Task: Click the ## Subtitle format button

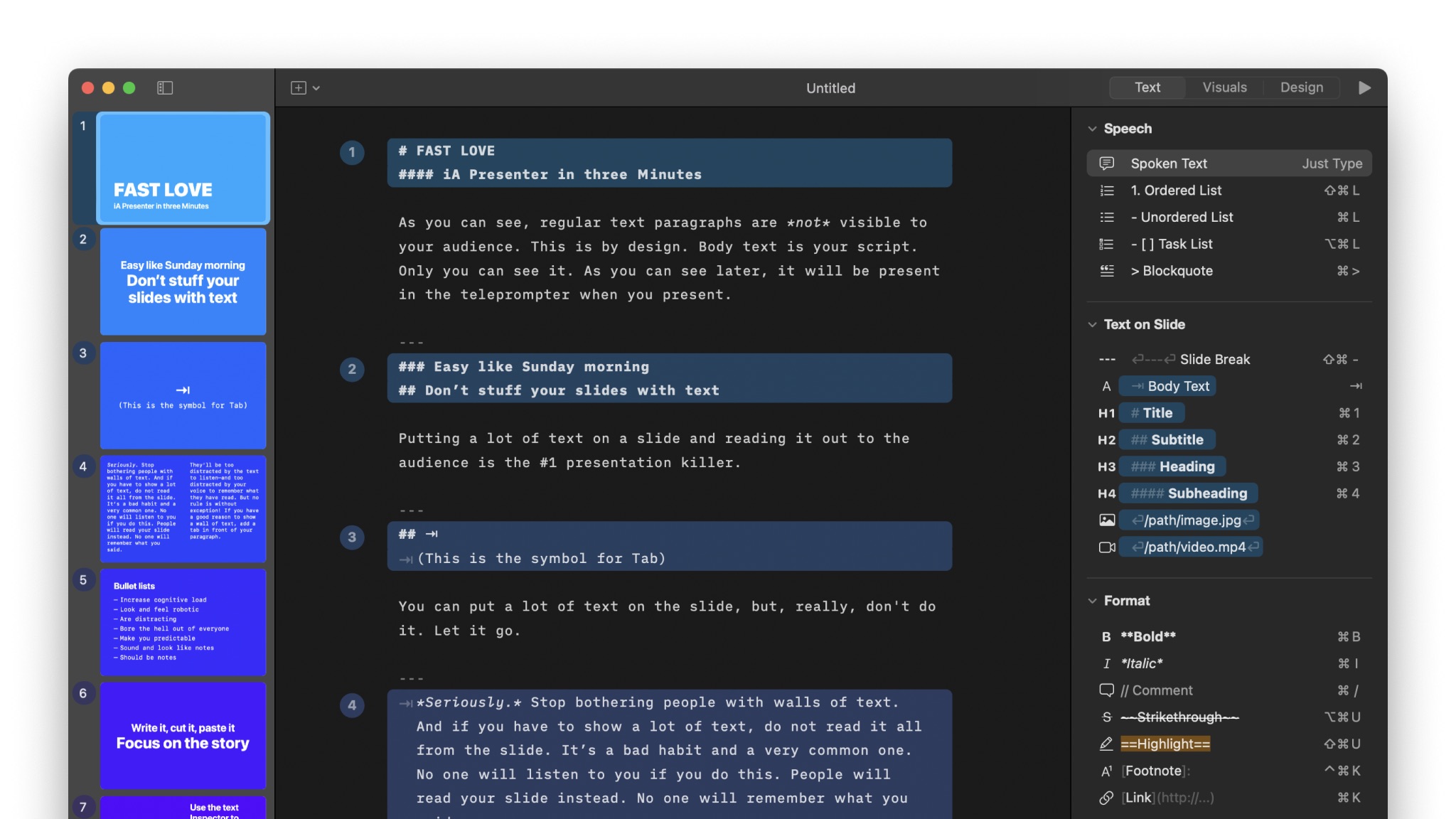Action: [1167, 440]
